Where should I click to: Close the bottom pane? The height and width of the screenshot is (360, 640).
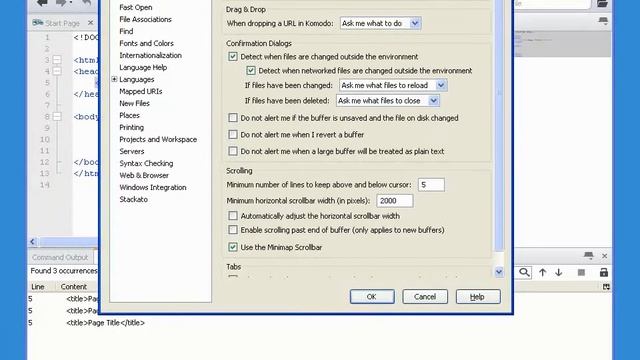pyautogui.click(x=604, y=256)
